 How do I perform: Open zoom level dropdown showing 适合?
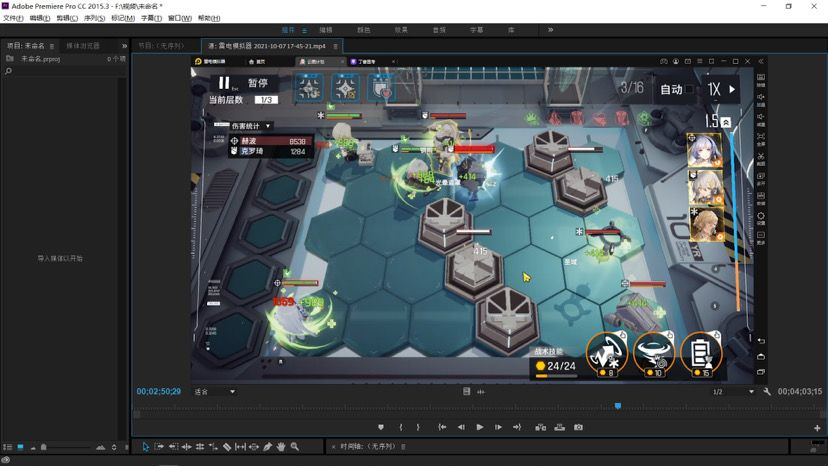pyautogui.click(x=214, y=392)
